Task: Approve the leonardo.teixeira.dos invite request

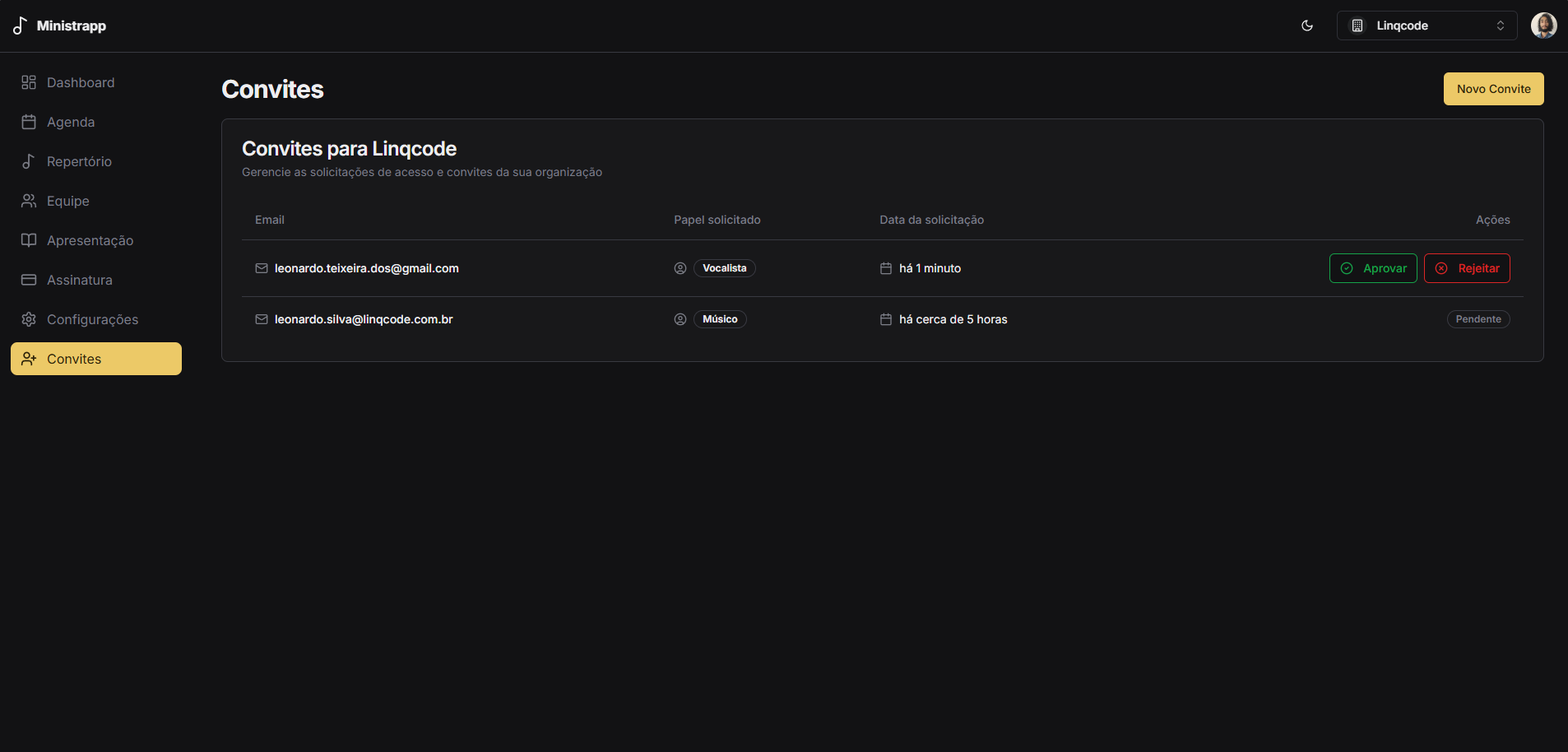Action: tap(1373, 268)
